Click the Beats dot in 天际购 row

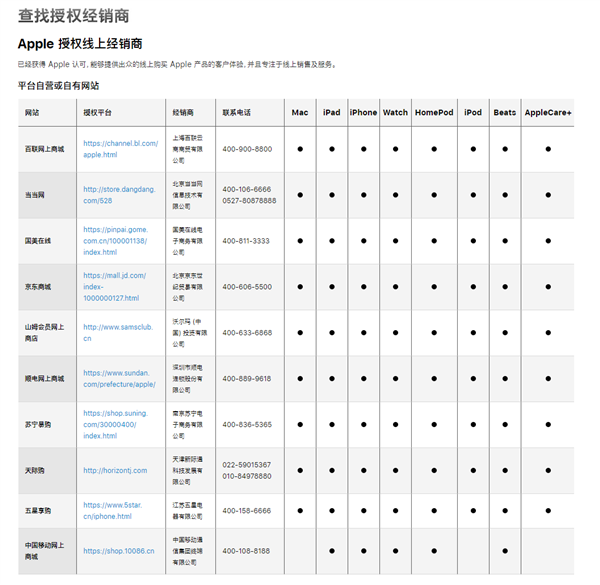(x=505, y=471)
